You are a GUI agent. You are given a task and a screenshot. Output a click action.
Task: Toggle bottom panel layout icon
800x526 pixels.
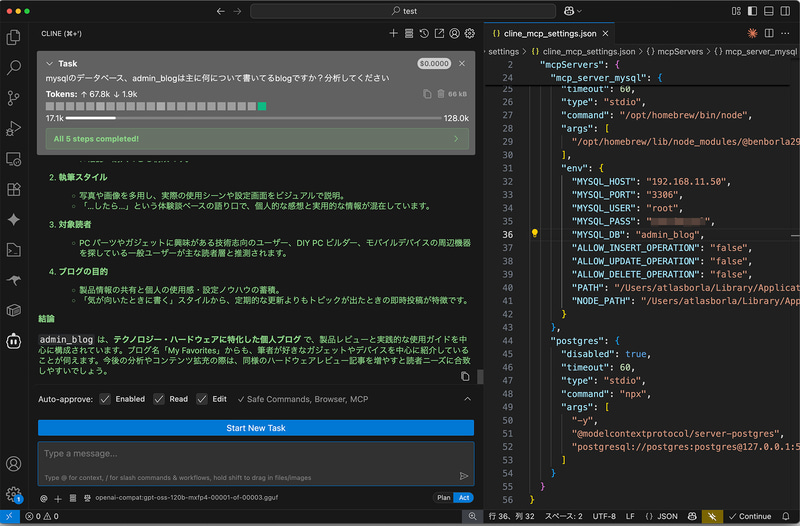click(x=768, y=11)
